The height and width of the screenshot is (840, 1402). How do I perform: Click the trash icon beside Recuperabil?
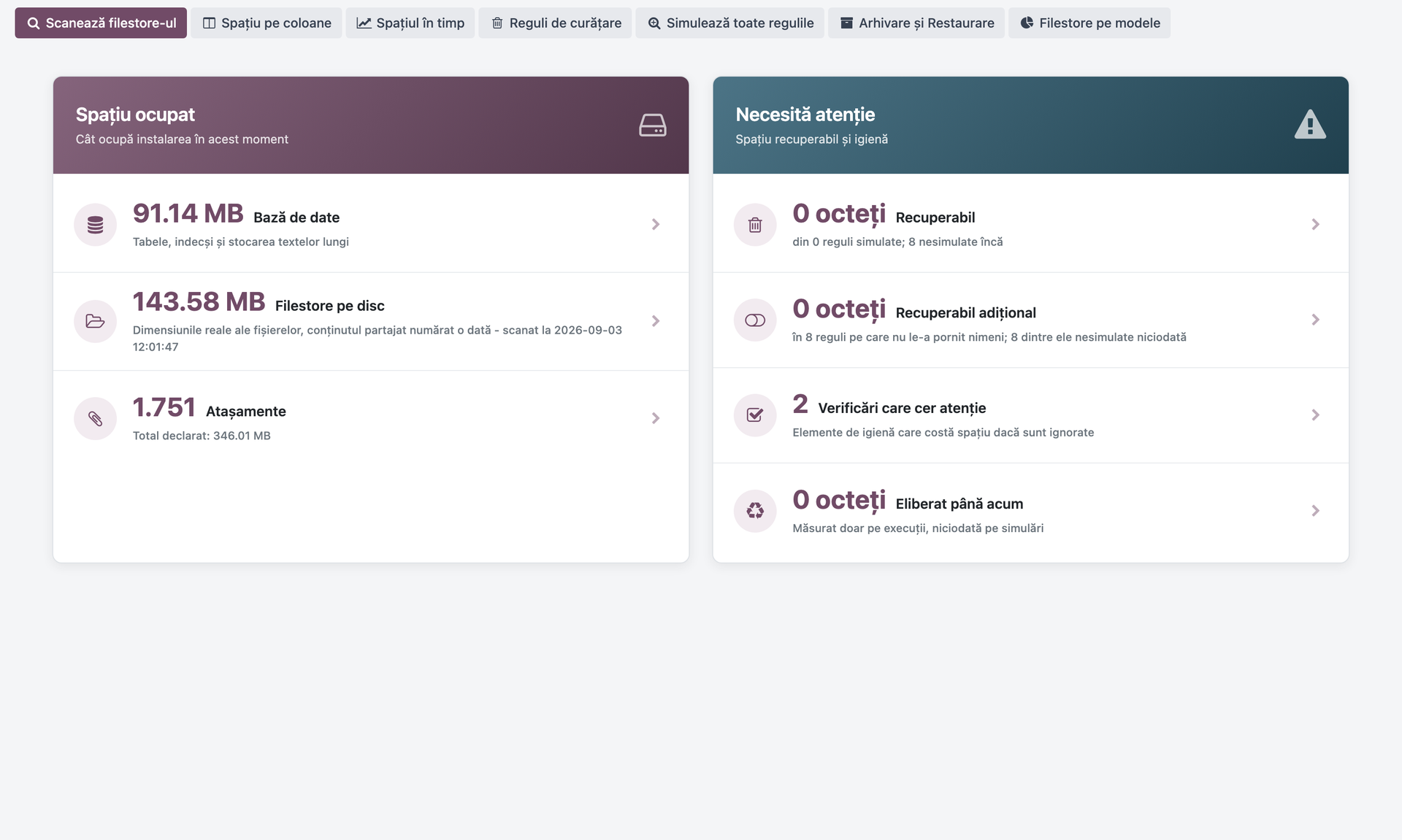point(755,225)
